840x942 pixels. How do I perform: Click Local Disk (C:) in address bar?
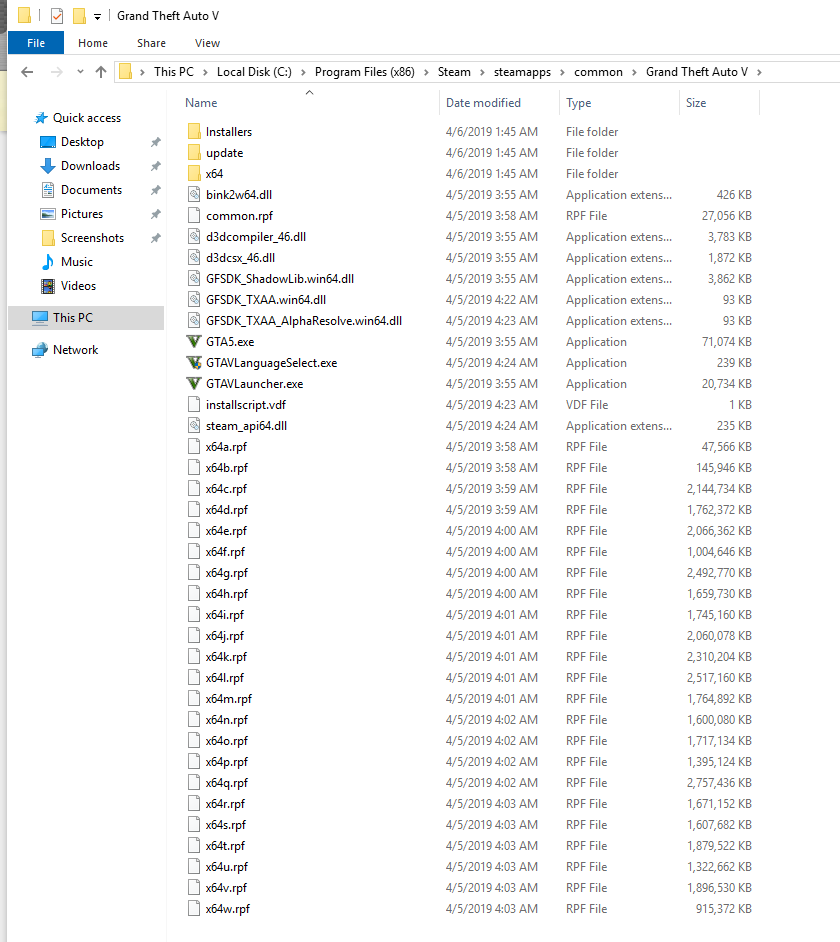click(x=254, y=72)
